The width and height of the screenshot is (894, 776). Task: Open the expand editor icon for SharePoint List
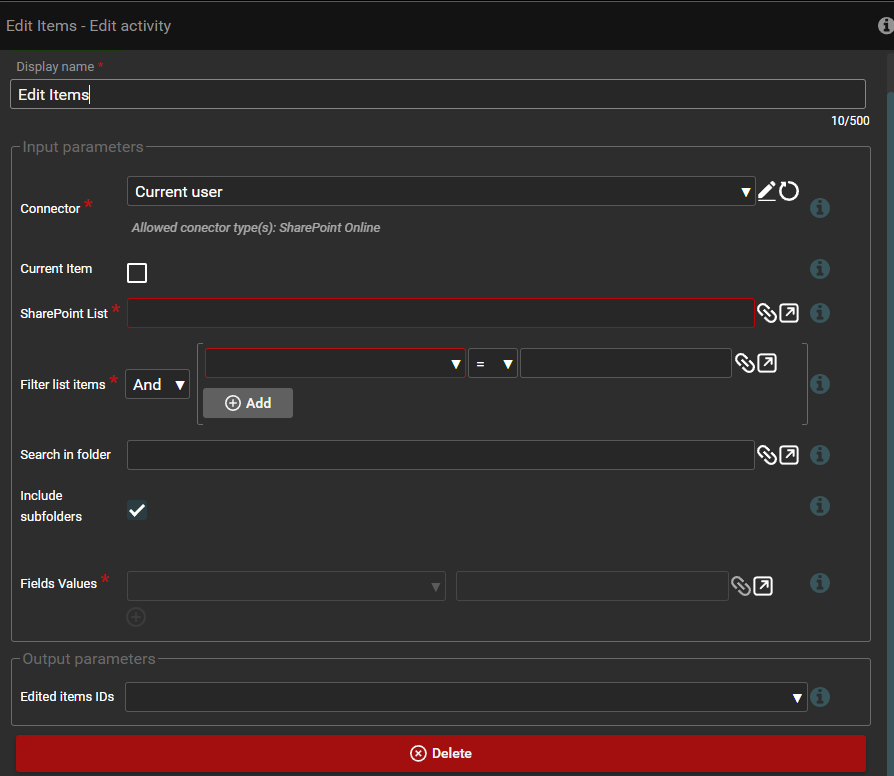(x=789, y=313)
